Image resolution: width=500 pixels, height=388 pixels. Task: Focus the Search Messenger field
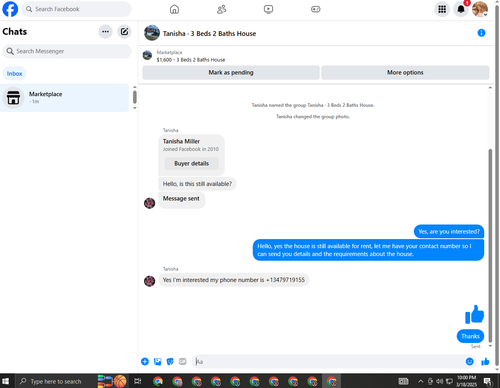(x=67, y=51)
